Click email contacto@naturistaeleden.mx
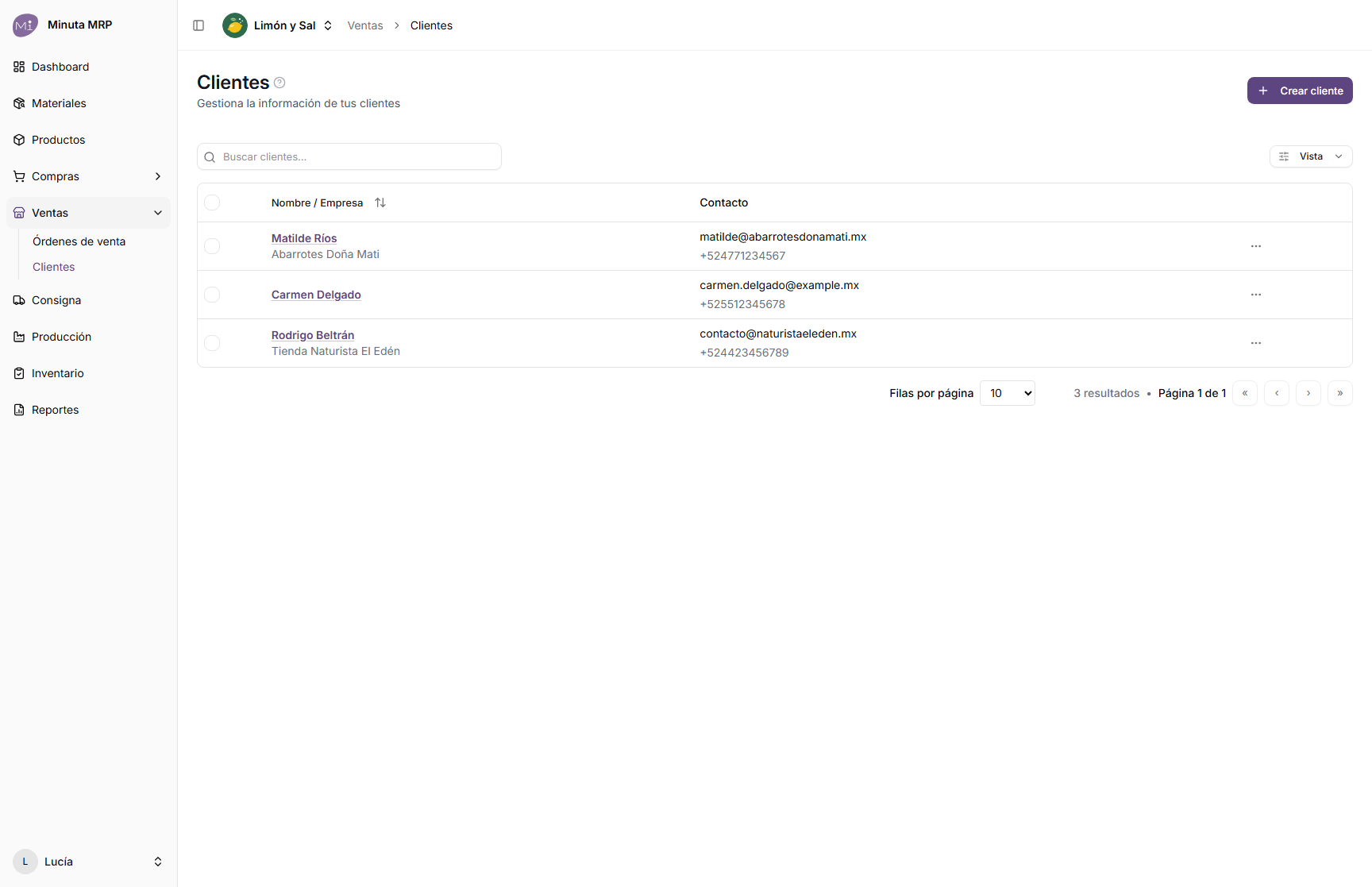The height and width of the screenshot is (887, 1372). (x=778, y=334)
